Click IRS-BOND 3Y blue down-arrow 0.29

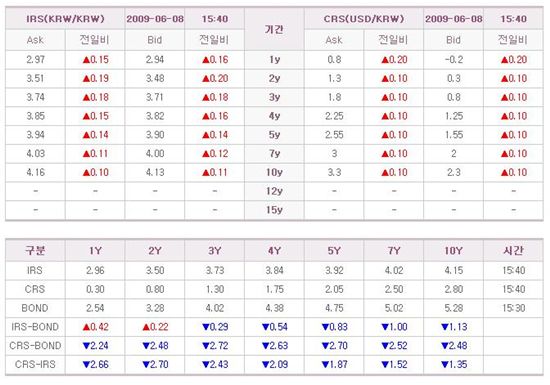[215, 327]
